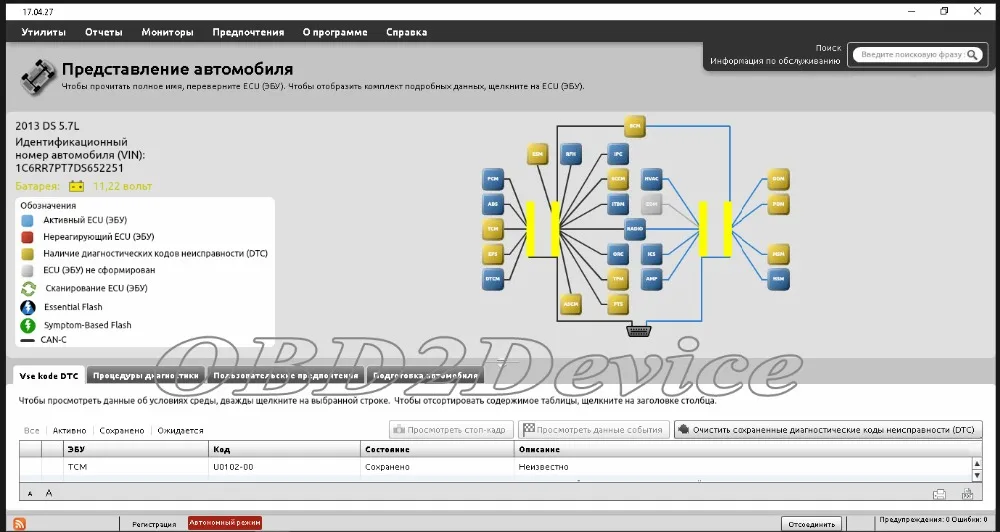1000x532 pixels.
Task: Click the print icon below DTC table
Action: 939,494
